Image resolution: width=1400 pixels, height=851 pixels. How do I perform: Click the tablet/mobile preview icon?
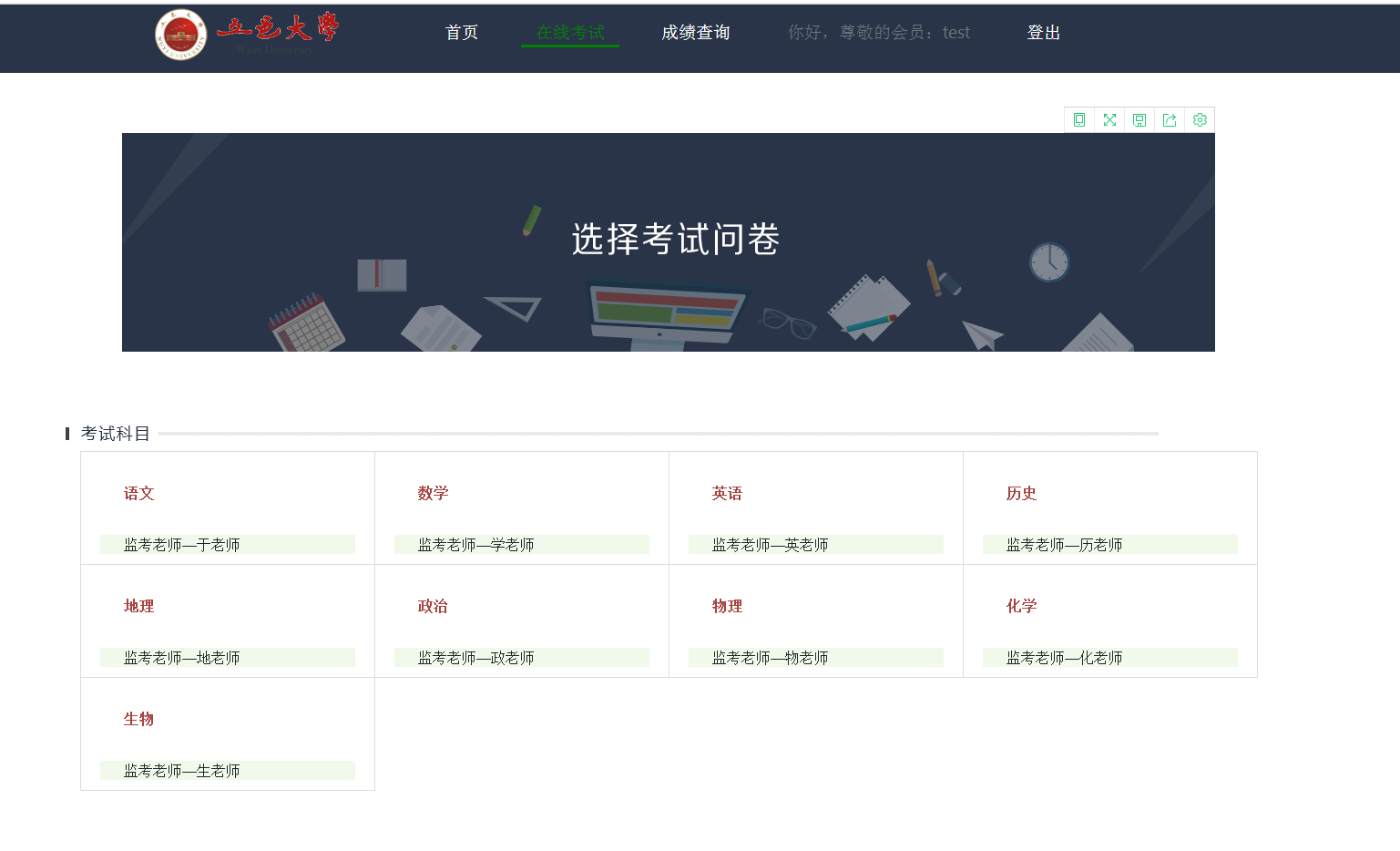(x=1079, y=120)
